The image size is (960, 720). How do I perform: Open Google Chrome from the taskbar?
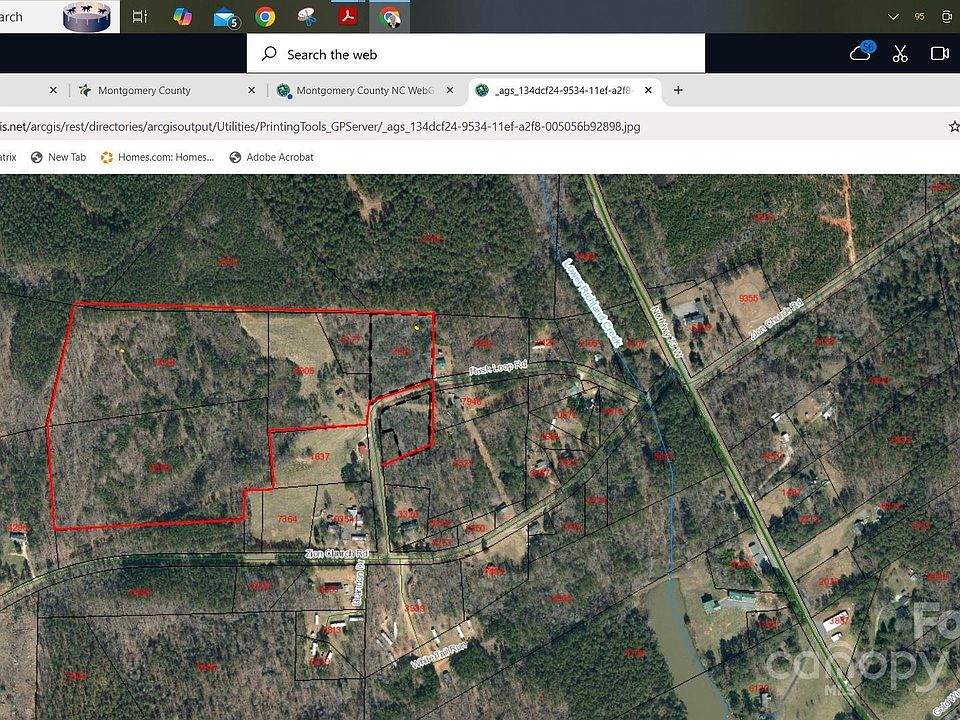[x=265, y=16]
